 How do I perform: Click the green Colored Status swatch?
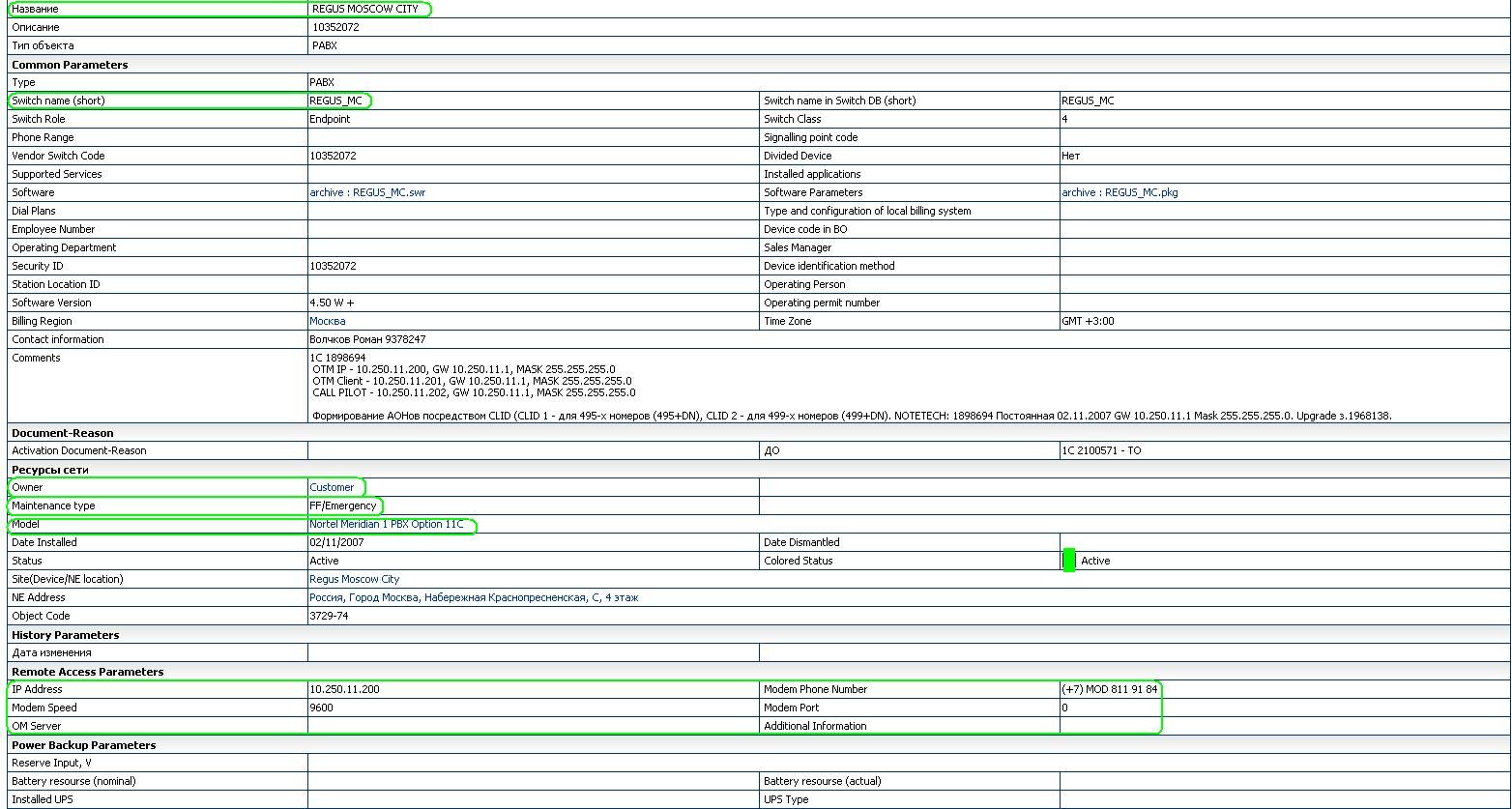(1069, 561)
